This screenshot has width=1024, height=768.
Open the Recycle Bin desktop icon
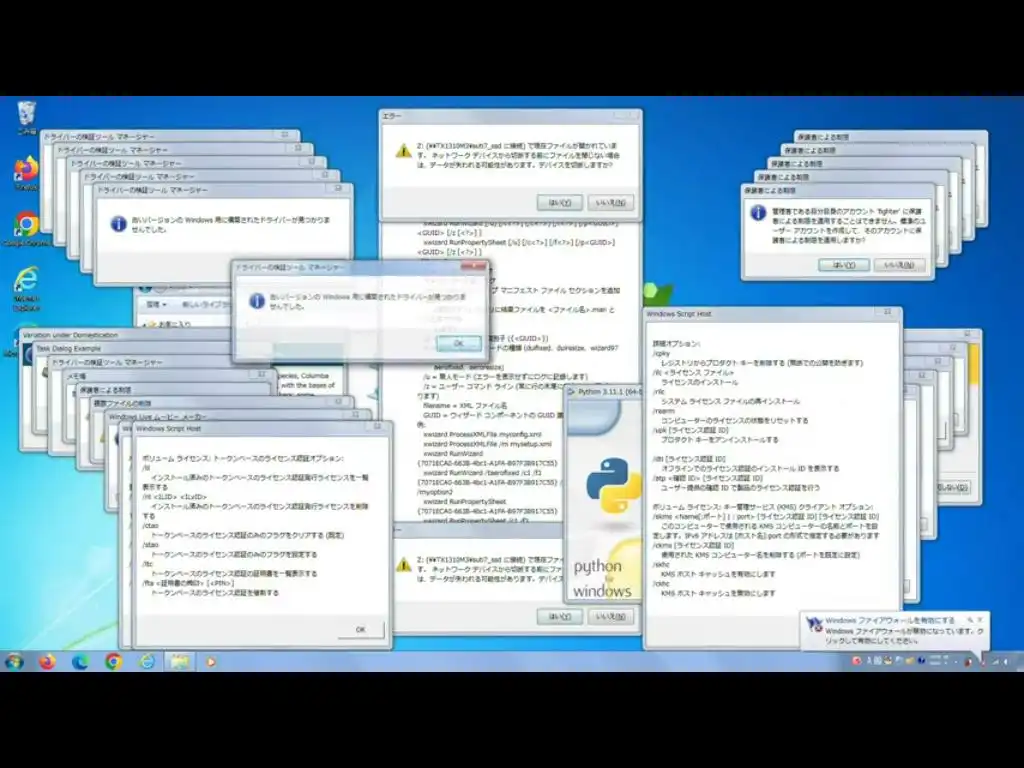(x=26, y=114)
